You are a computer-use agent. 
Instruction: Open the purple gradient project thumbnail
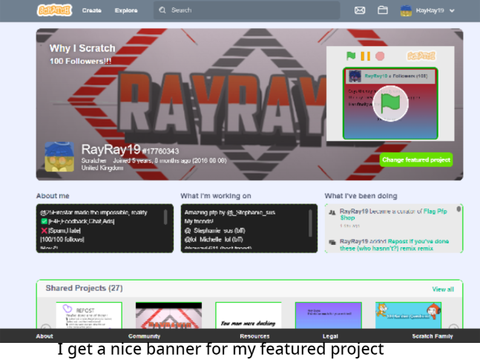pyautogui.click(x=328, y=315)
